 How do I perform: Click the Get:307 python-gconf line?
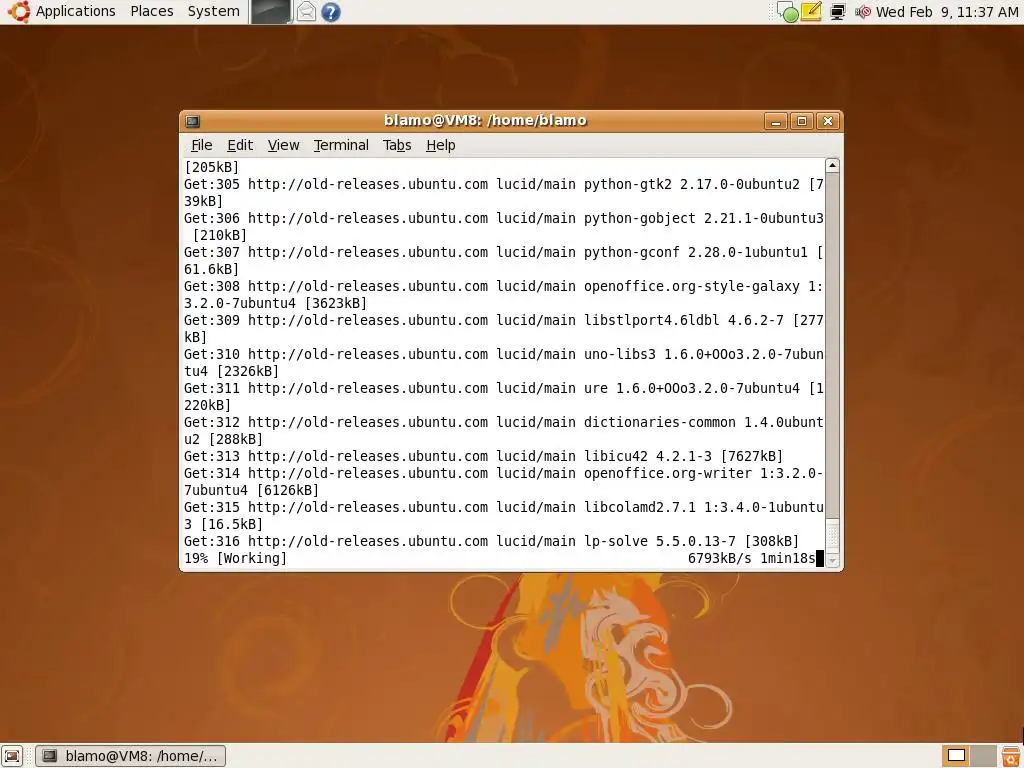click(504, 252)
